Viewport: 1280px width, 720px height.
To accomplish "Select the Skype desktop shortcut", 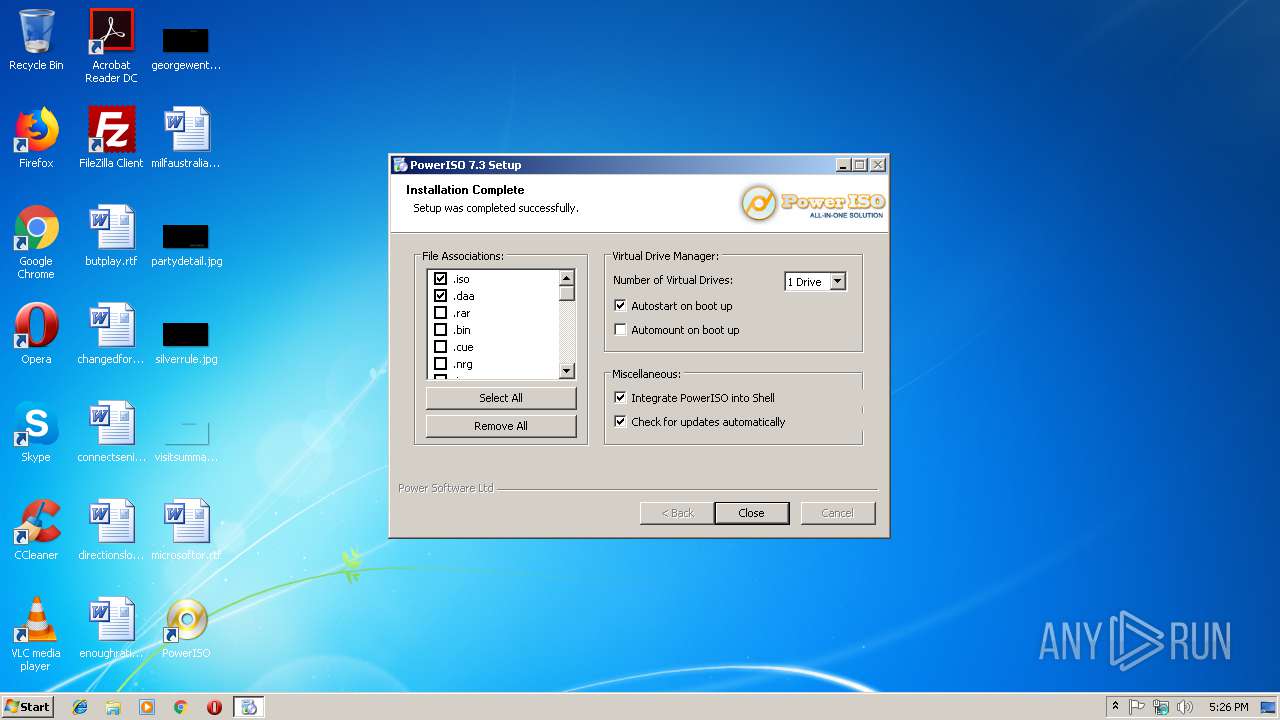I will [36, 432].
